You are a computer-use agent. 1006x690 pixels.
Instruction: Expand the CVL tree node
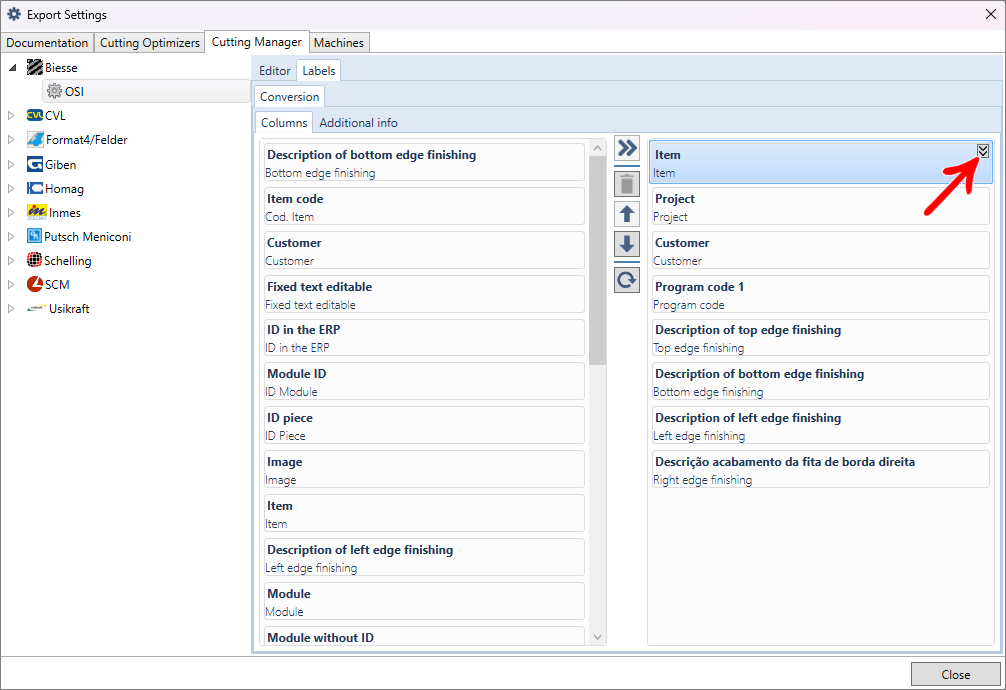coord(11,116)
